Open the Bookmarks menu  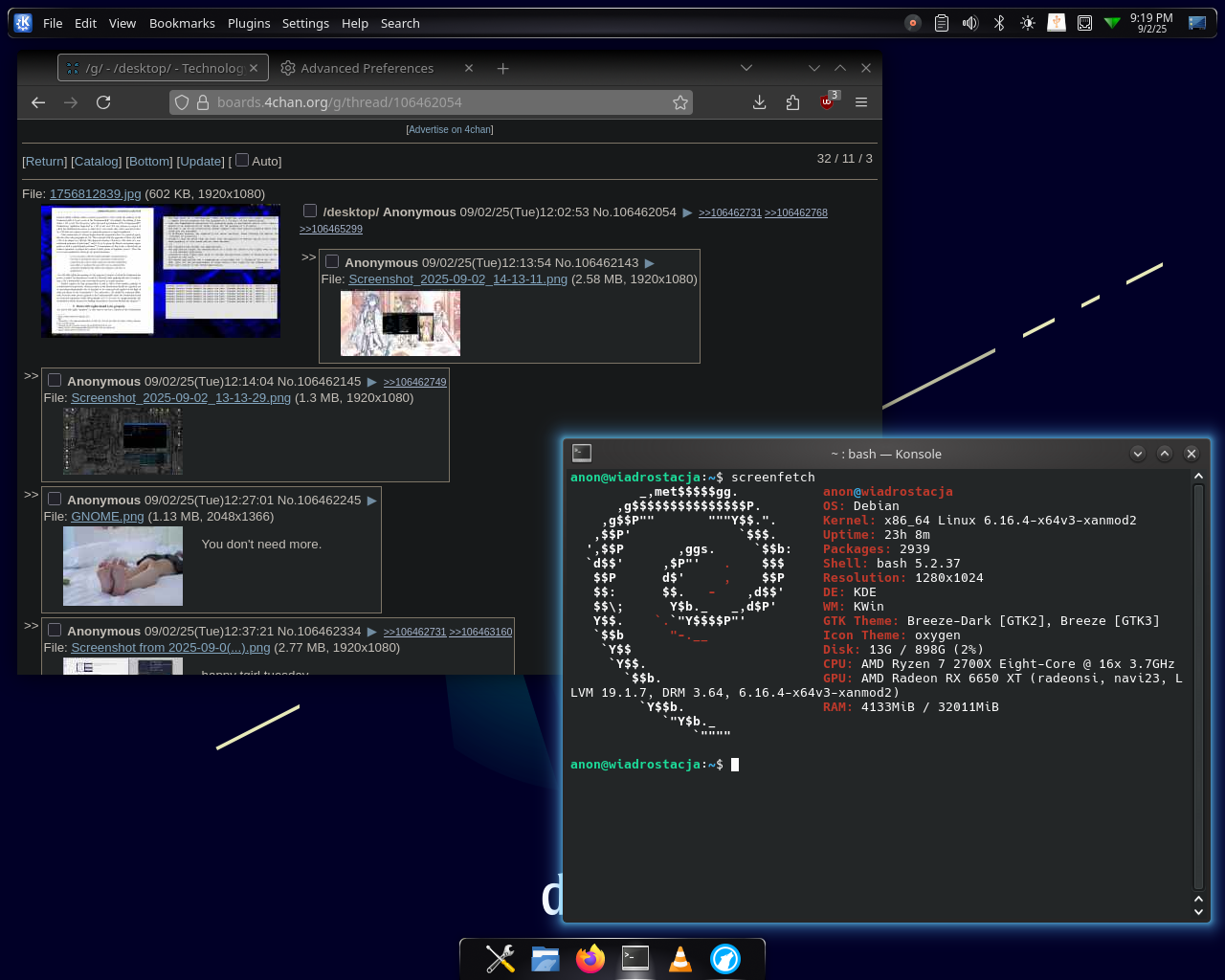point(182,23)
